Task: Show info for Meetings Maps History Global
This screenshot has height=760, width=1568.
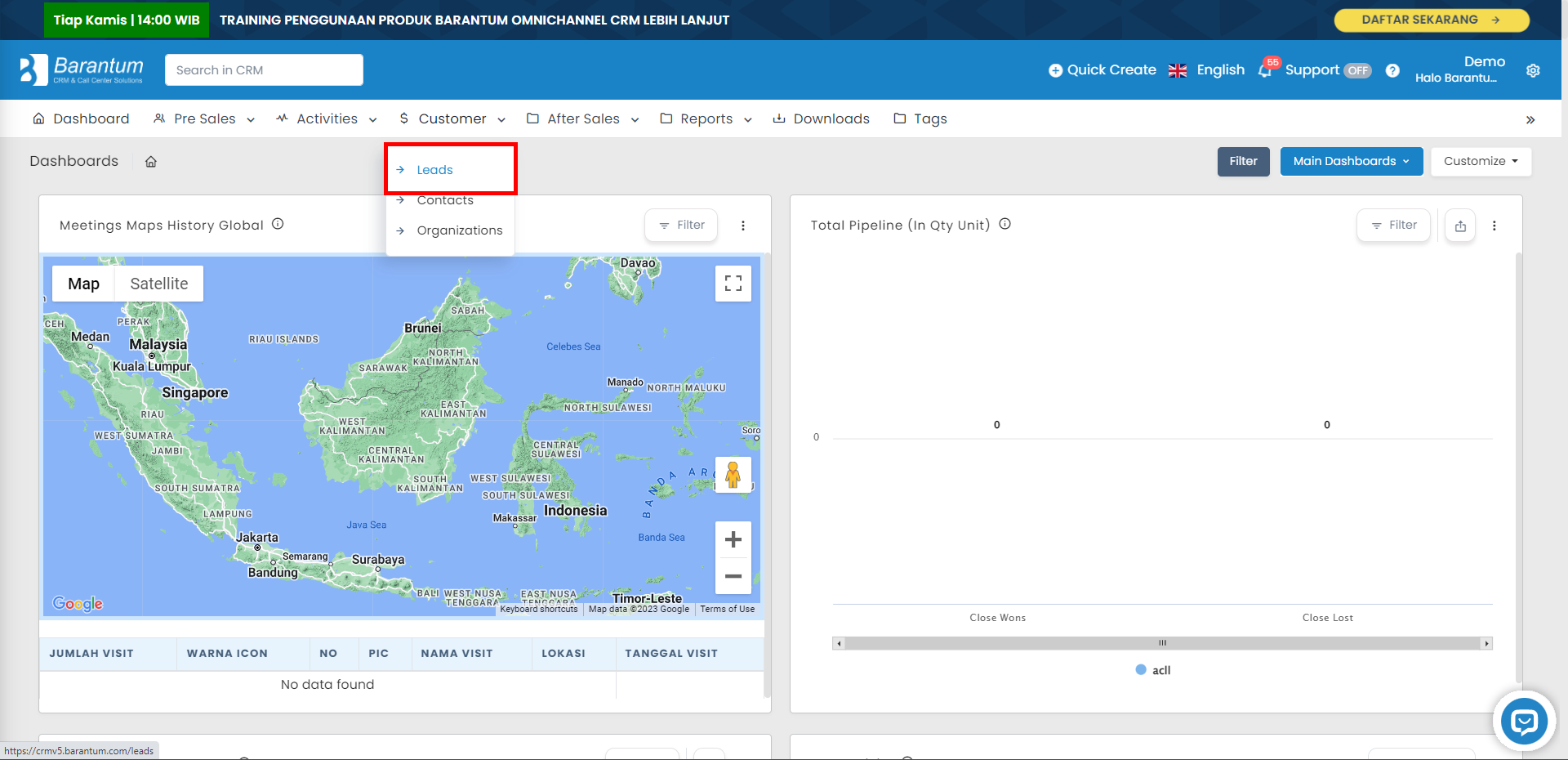Action: coord(278,224)
